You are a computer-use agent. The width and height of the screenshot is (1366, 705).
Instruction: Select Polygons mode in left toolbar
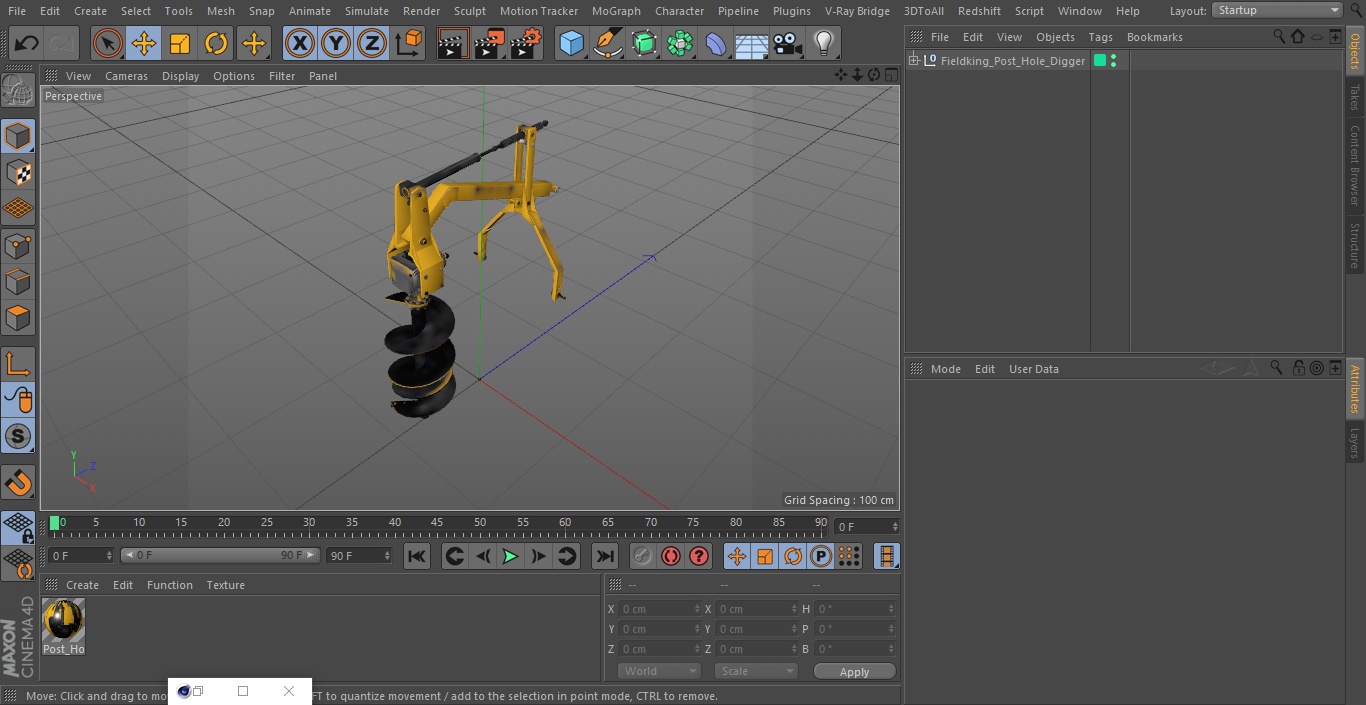[18, 319]
